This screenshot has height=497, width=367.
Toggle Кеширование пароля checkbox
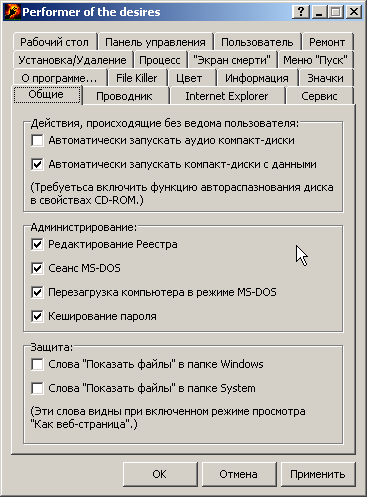coord(37,316)
